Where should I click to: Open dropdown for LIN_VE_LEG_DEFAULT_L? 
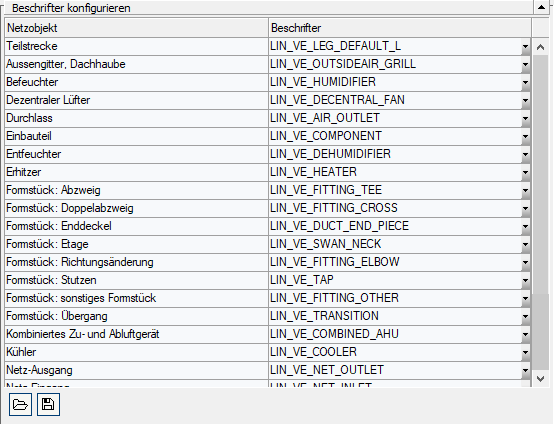[x=525, y=46]
